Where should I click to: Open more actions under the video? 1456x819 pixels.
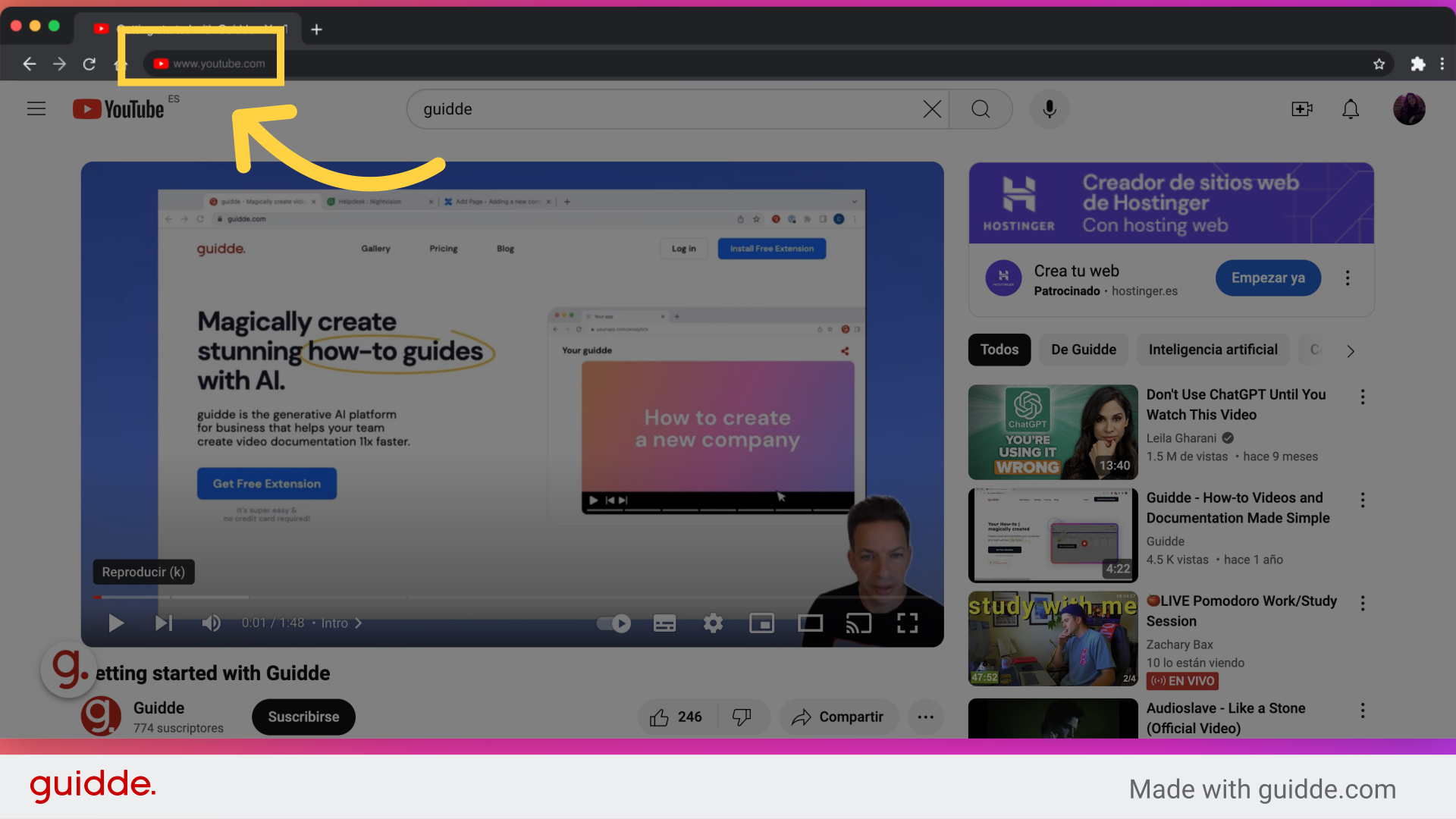pos(925,717)
